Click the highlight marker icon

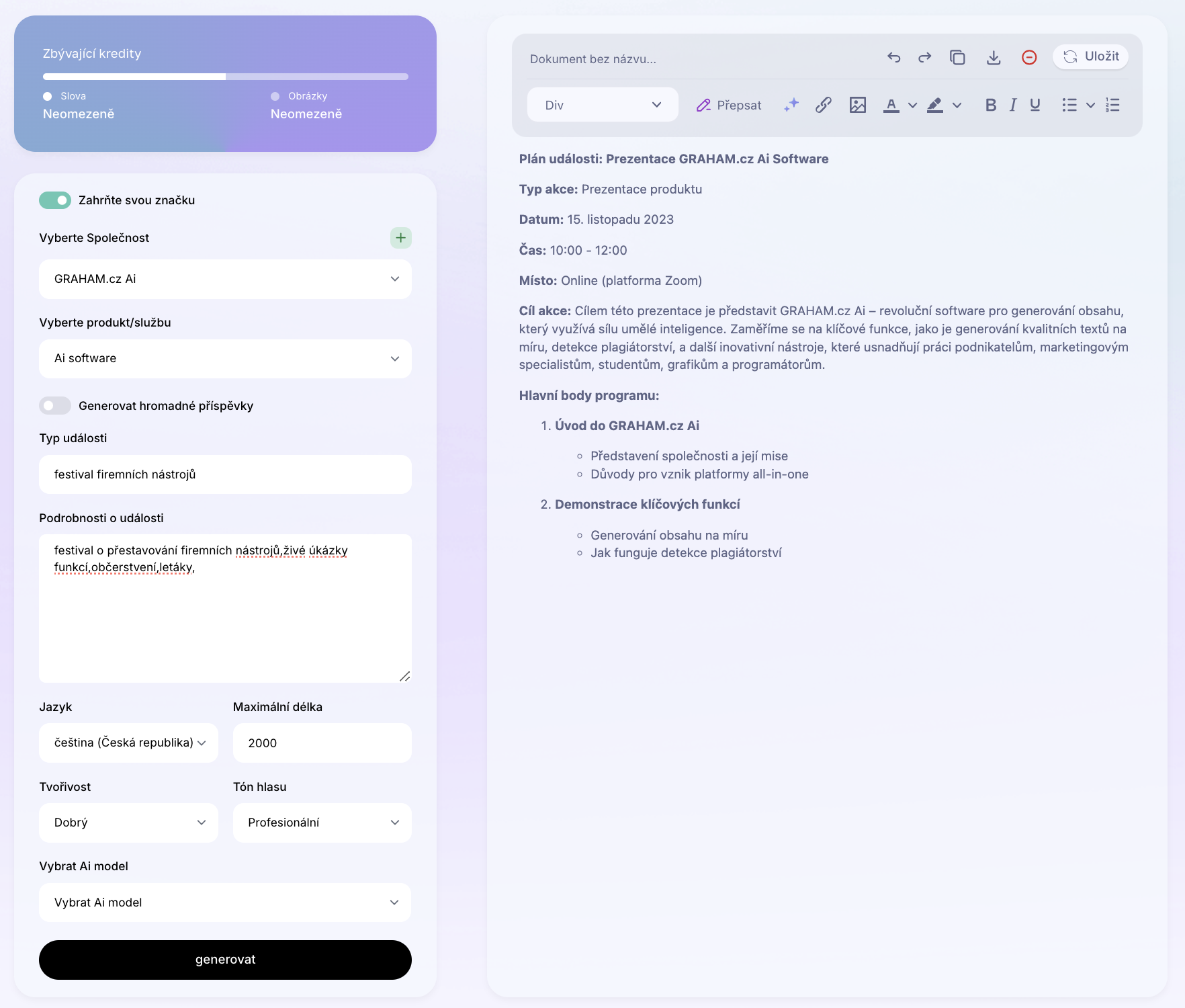pos(935,105)
